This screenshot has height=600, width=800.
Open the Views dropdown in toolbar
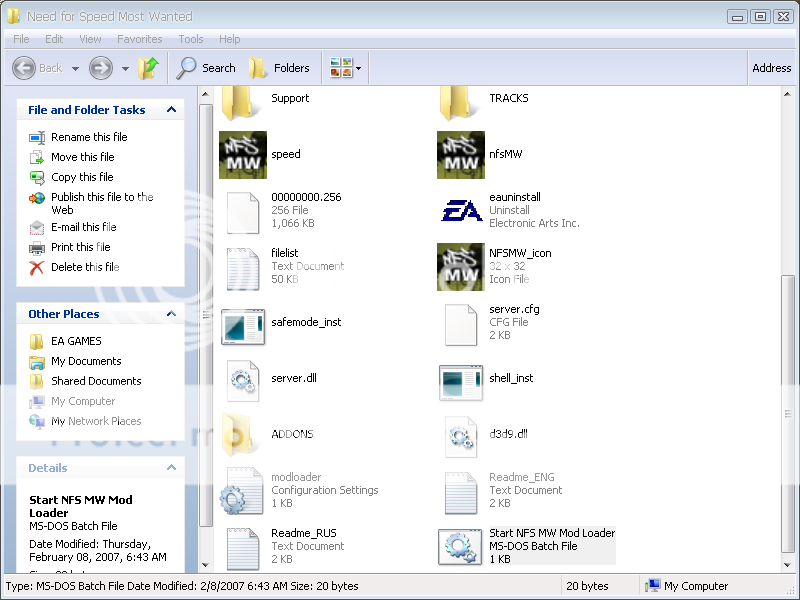pyautogui.click(x=358, y=69)
